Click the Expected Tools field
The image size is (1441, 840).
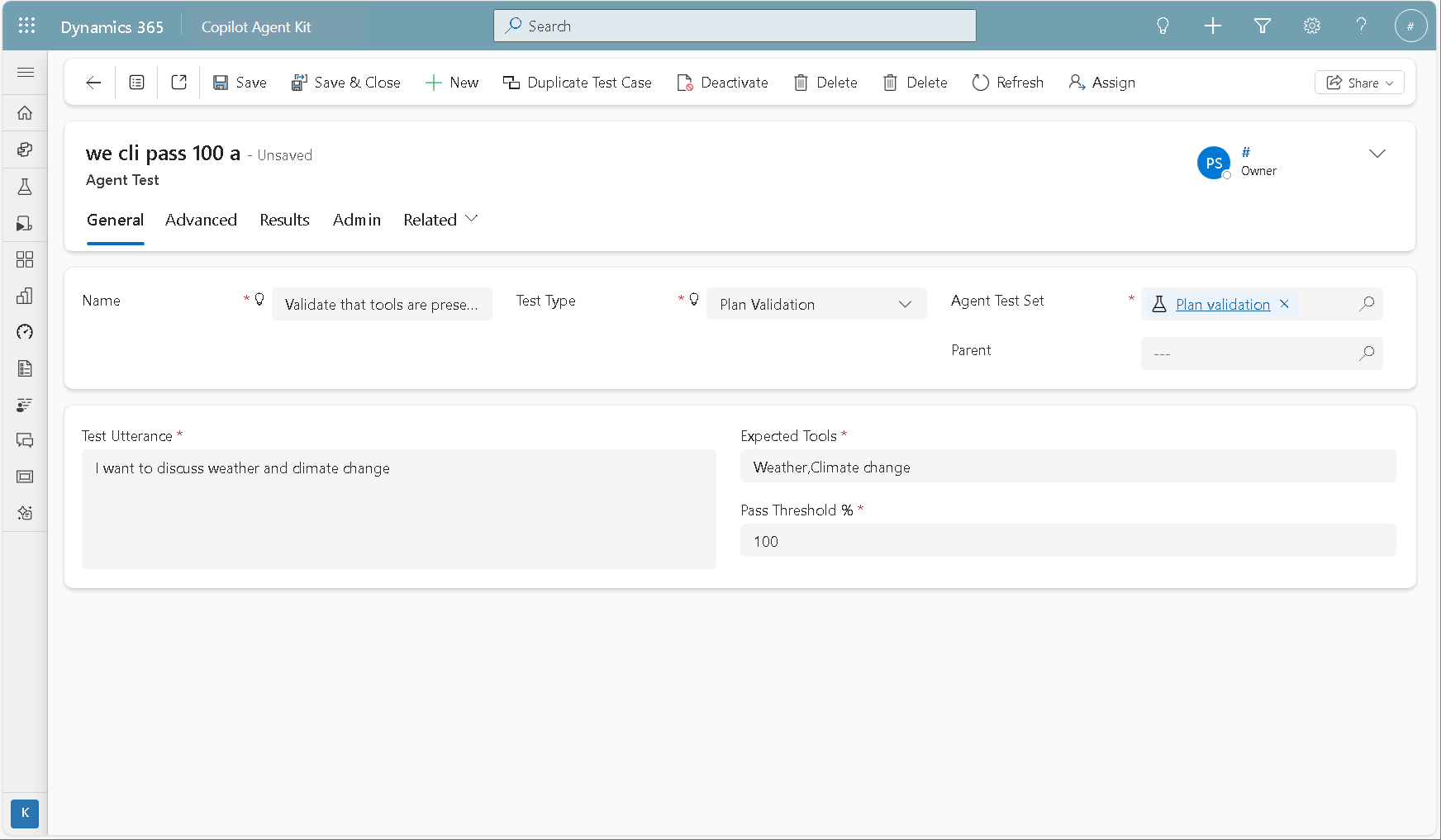click(1068, 466)
